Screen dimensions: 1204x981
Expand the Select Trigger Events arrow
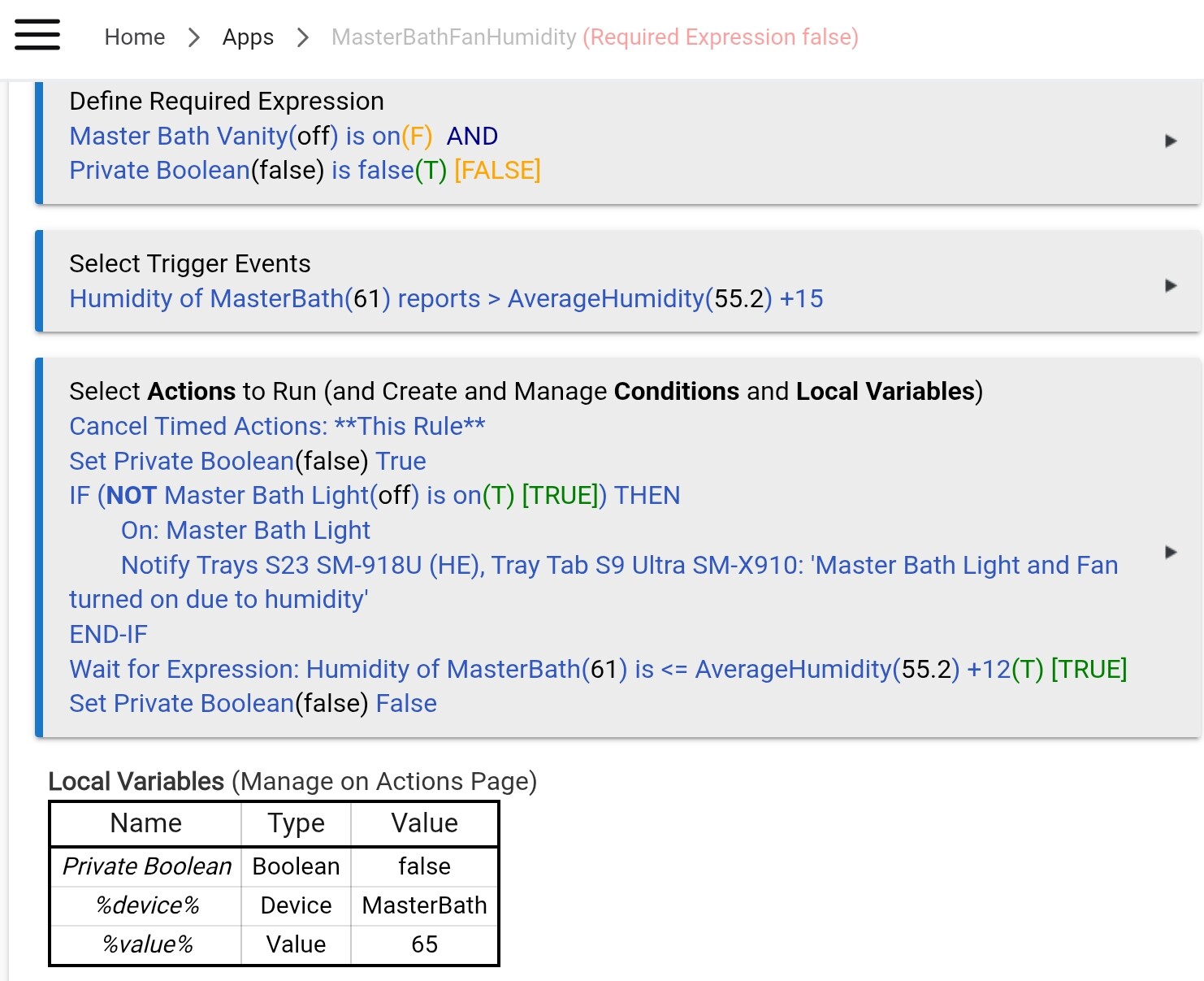click(x=1171, y=285)
